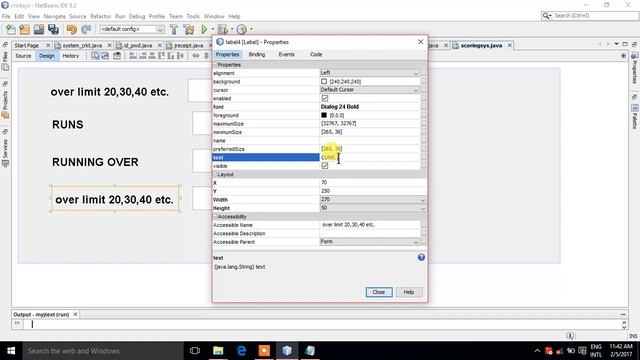Open the id_pwd.java file tab
Screen dimensions: 640x360
138,45
